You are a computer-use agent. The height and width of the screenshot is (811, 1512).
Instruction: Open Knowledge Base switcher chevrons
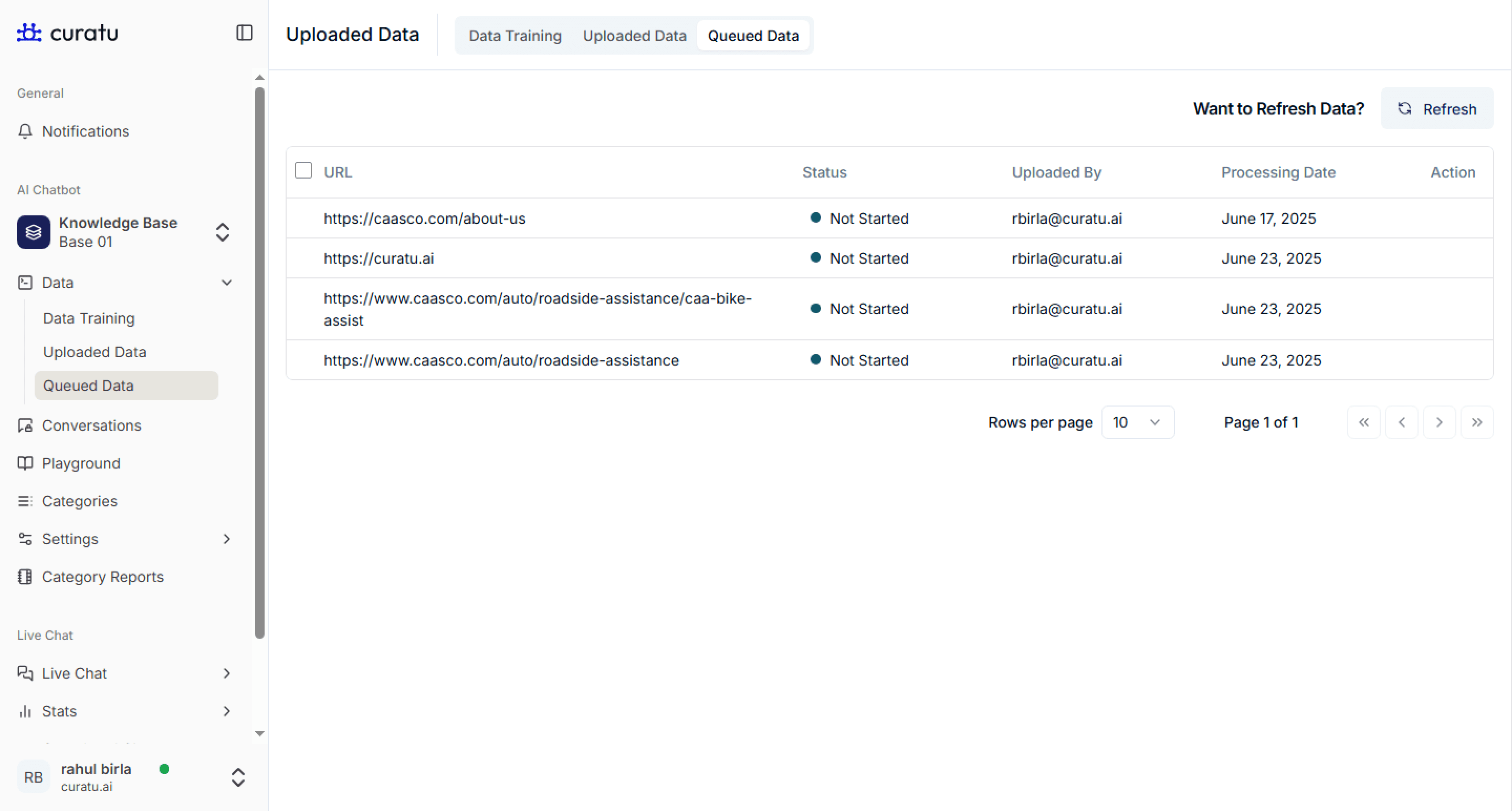pyautogui.click(x=223, y=232)
